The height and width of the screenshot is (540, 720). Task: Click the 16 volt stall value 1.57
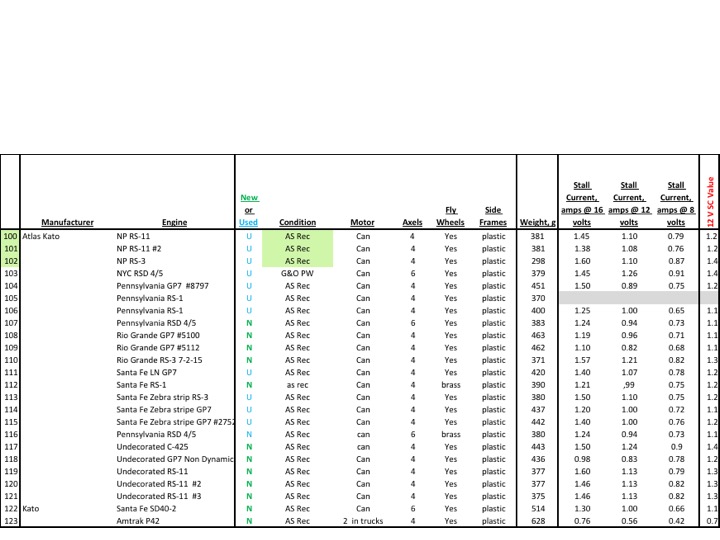[x=582, y=360]
